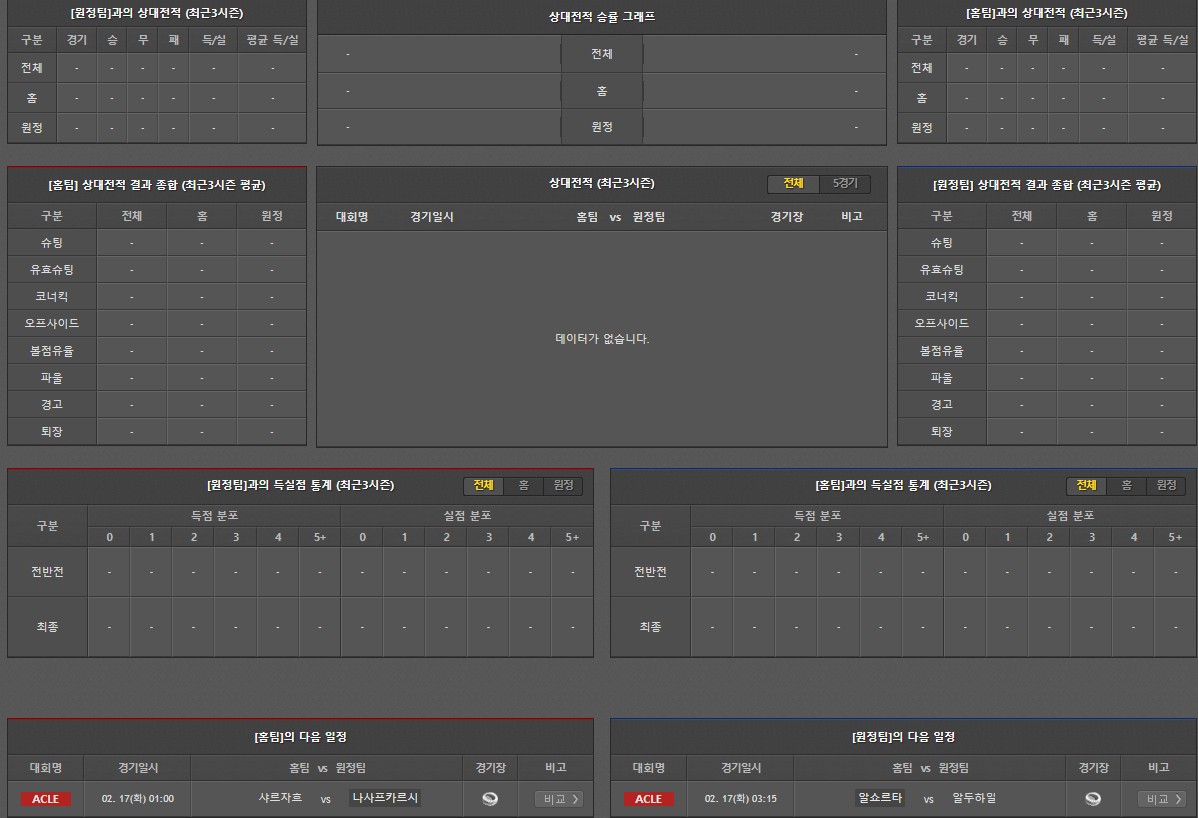
Task: Select 홈 filter in left 득실점 통계
Action: click(x=523, y=485)
